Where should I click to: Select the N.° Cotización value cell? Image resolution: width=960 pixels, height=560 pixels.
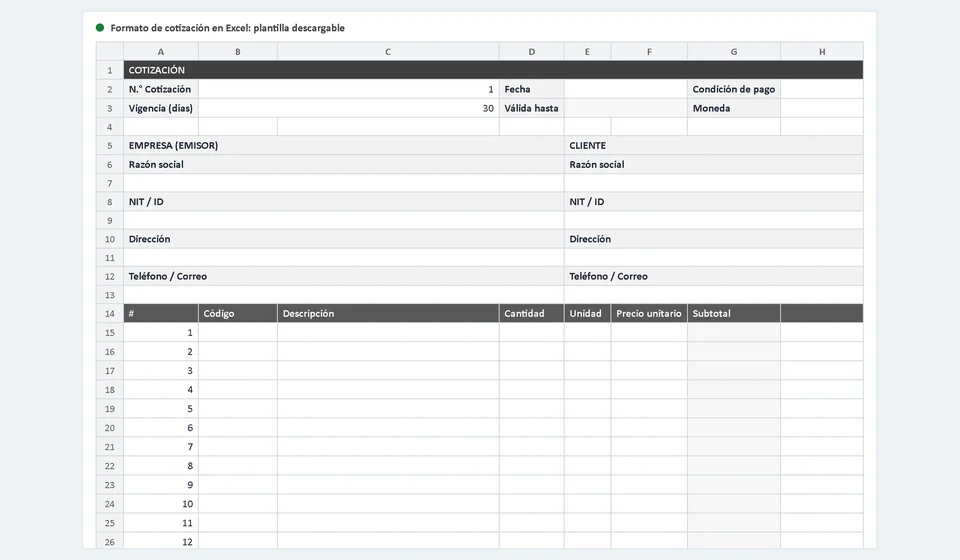tap(348, 89)
